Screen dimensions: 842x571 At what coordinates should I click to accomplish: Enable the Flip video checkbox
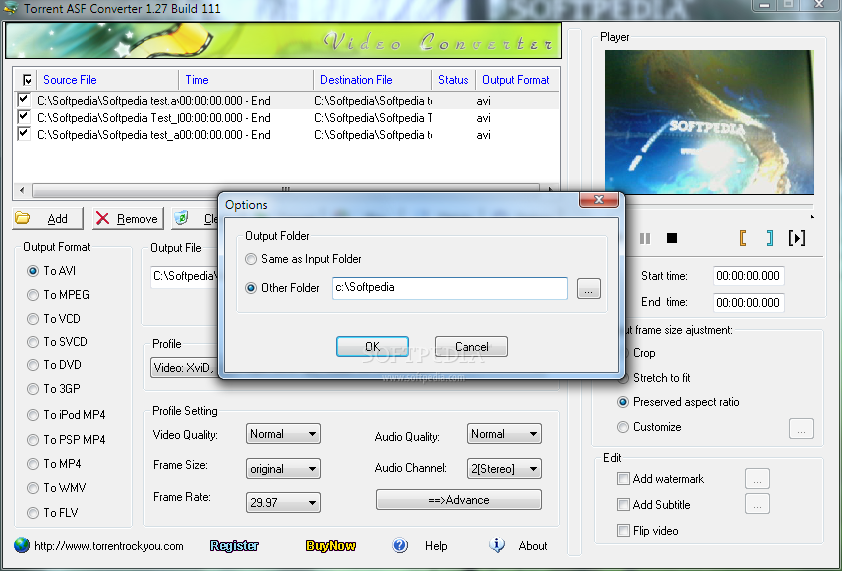click(623, 531)
